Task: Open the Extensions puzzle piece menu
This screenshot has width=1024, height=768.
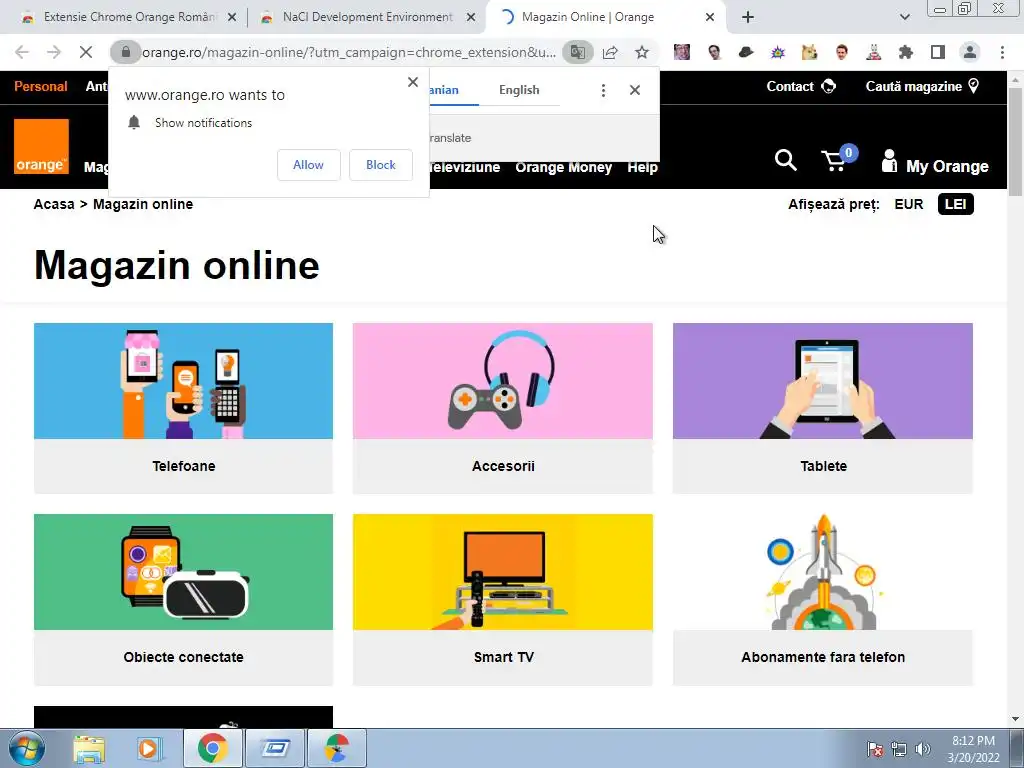Action: click(x=906, y=52)
